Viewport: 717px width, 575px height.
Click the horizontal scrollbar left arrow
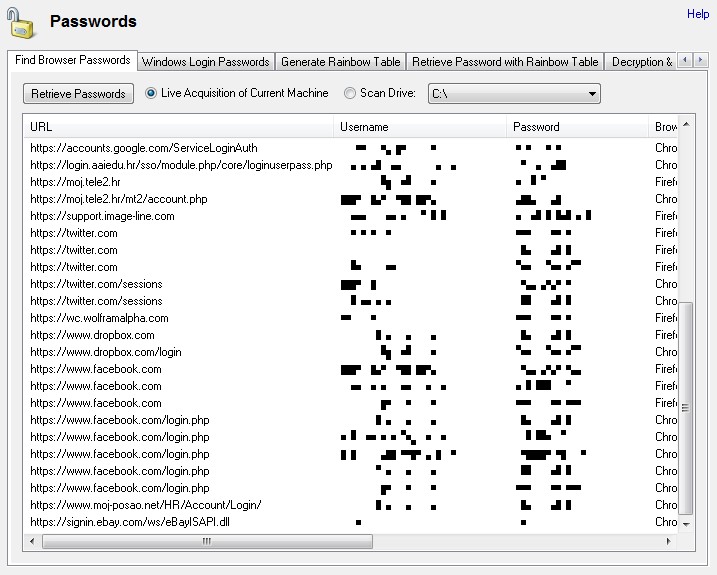(x=31, y=540)
